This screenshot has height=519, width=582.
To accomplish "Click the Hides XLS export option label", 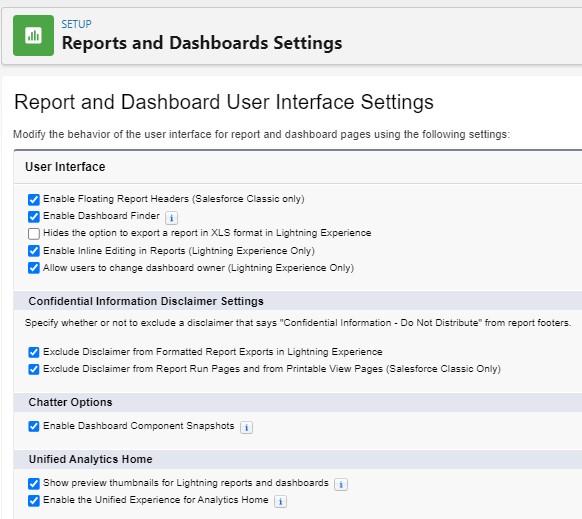I will [x=207, y=233].
